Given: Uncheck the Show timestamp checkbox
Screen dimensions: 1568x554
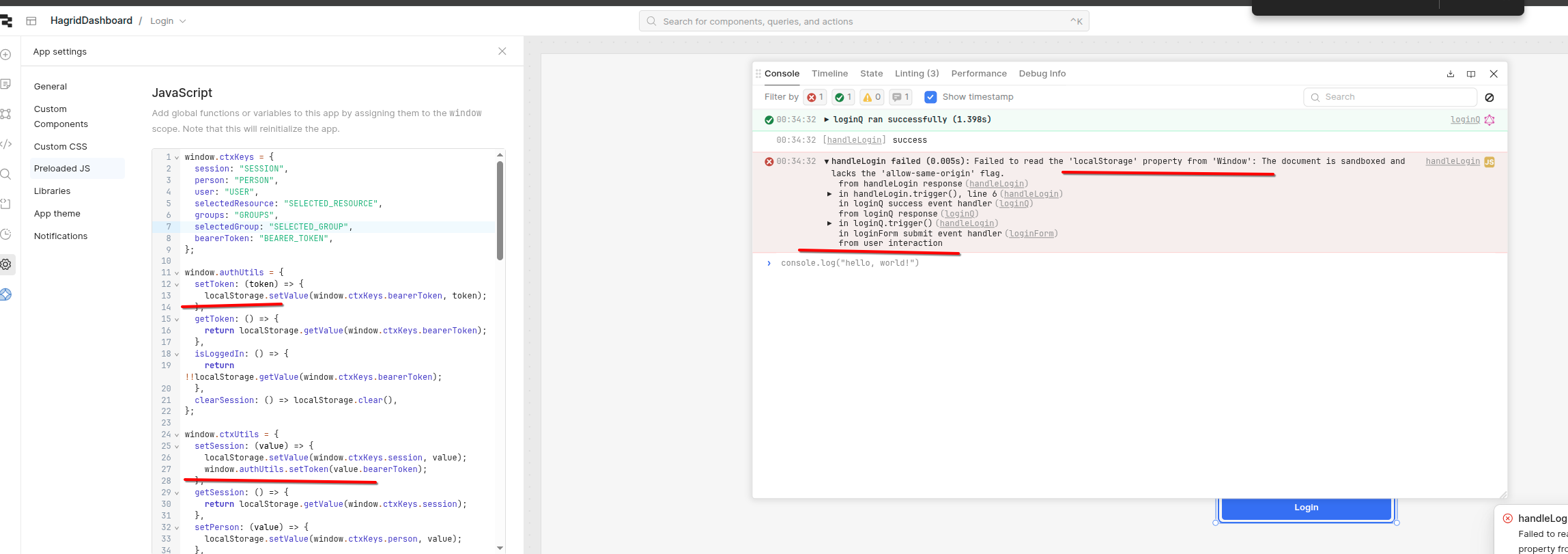Looking at the screenshot, I should pos(930,97).
